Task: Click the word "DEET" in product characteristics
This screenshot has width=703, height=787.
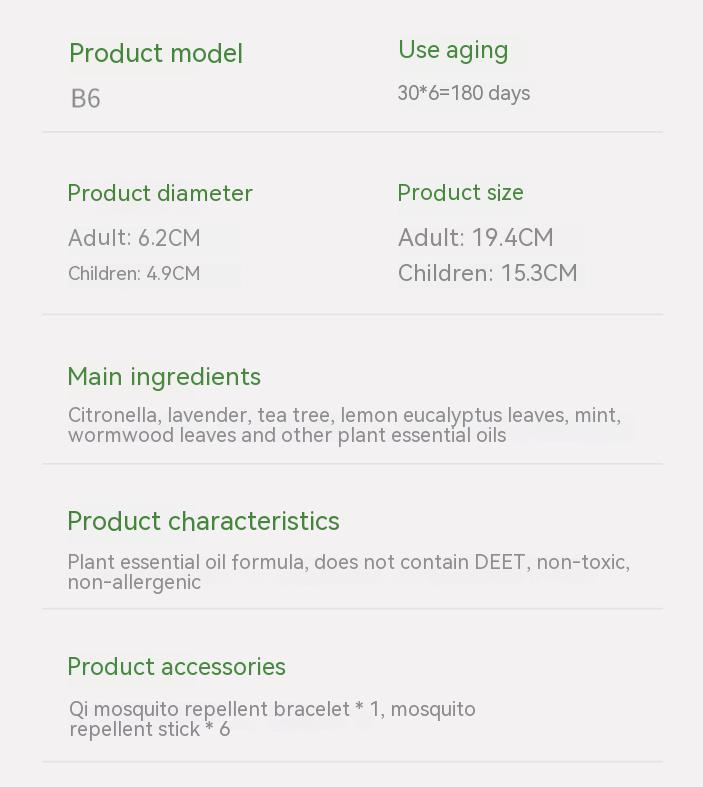Action: [500, 562]
